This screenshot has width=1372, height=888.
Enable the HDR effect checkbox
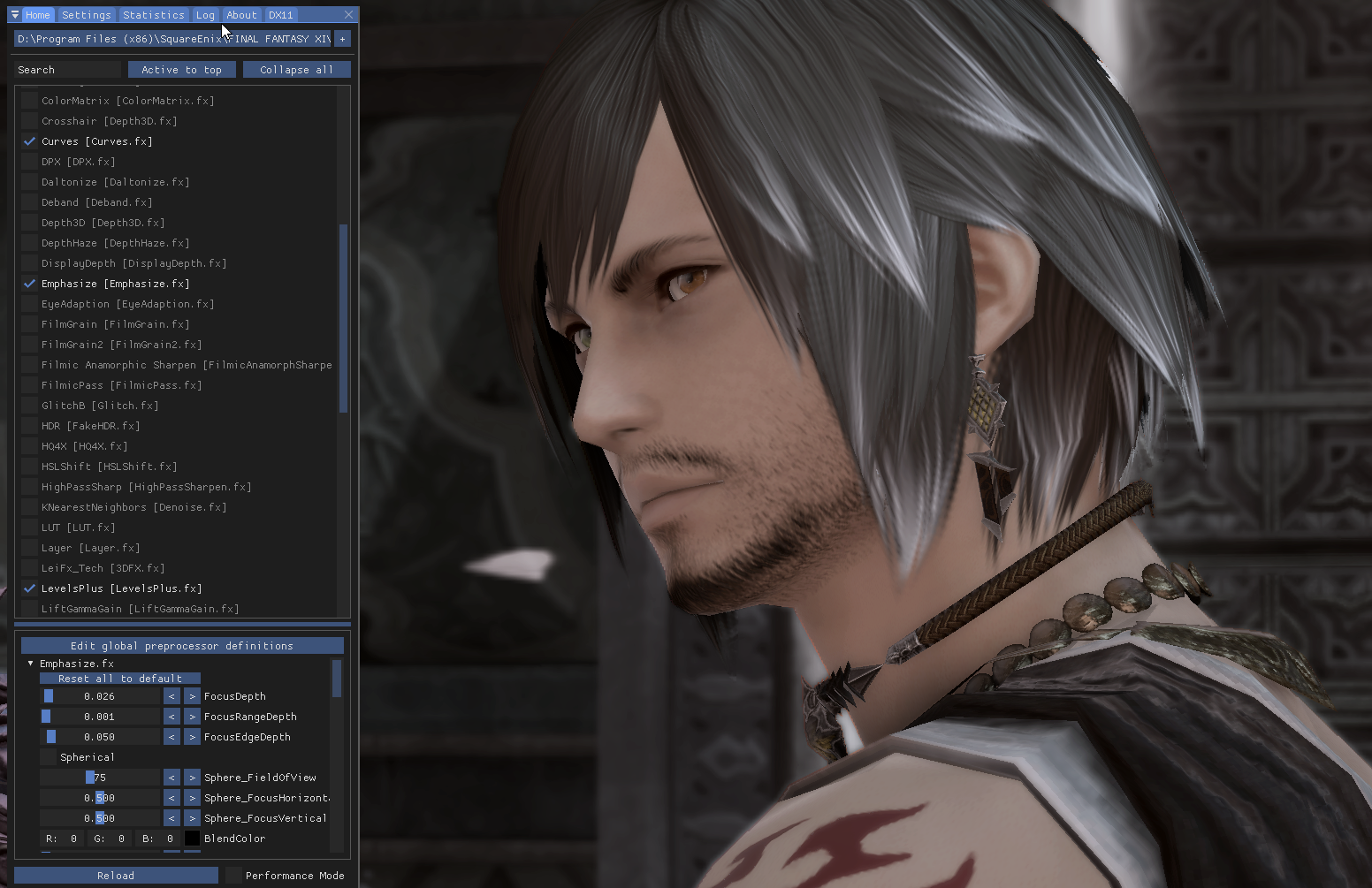click(x=29, y=426)
